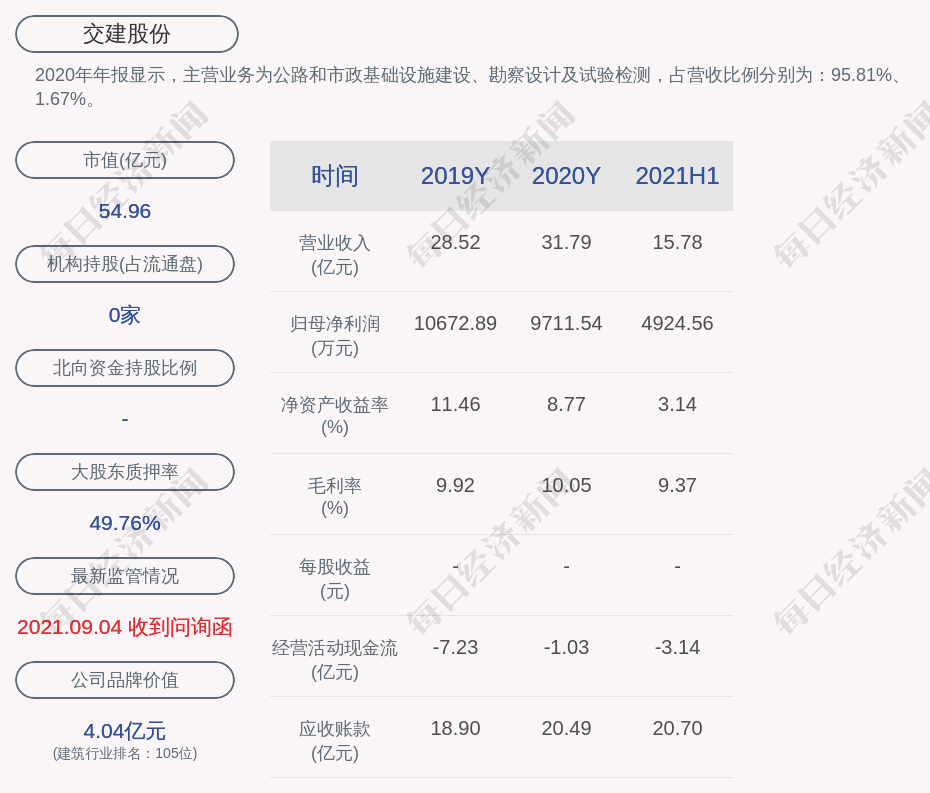Click the 28.52 revenue cell
930x793 pixels.
coord(455,242)
